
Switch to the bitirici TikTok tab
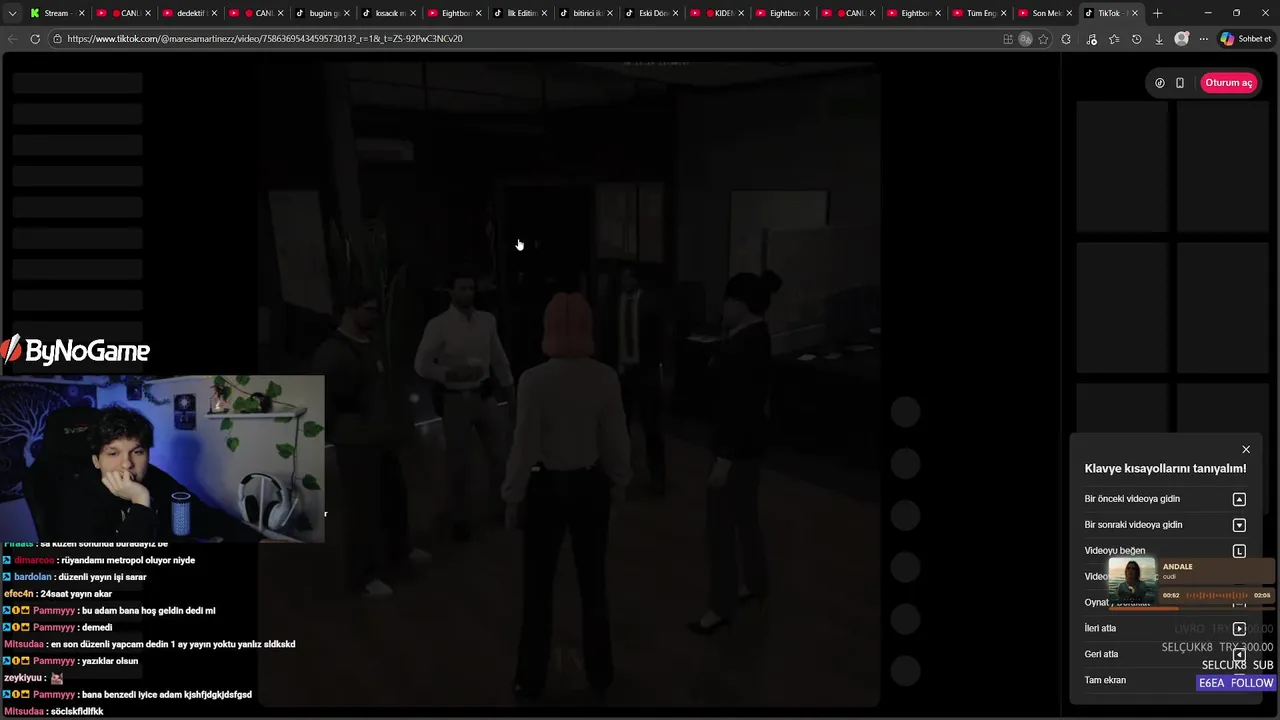[586, 13]
